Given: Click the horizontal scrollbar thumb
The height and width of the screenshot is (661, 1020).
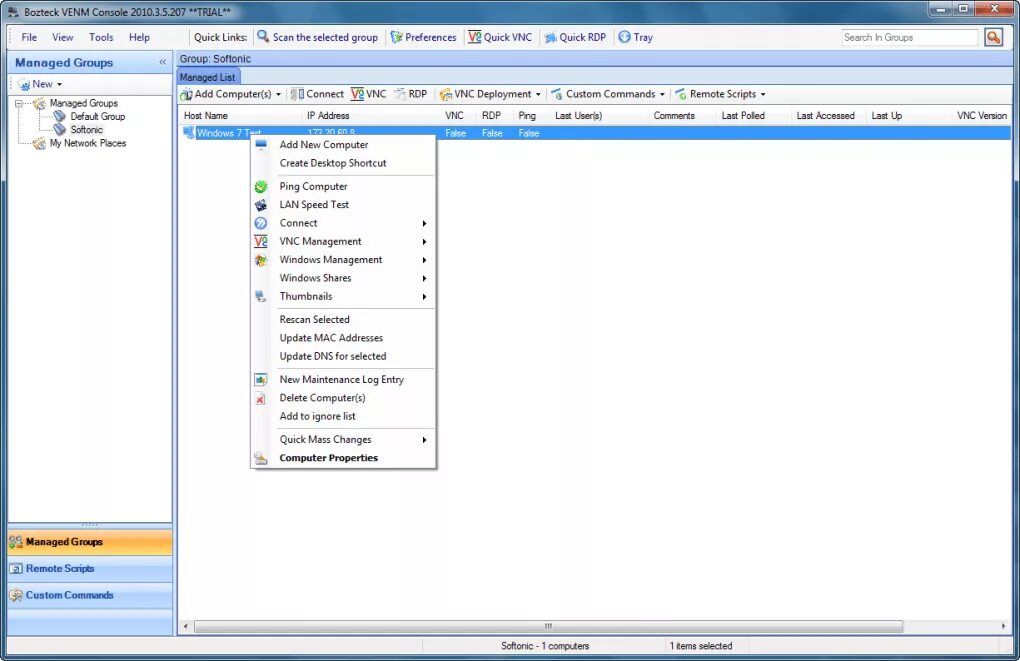Looking at the screenshot, I should (x=548, y=626).
